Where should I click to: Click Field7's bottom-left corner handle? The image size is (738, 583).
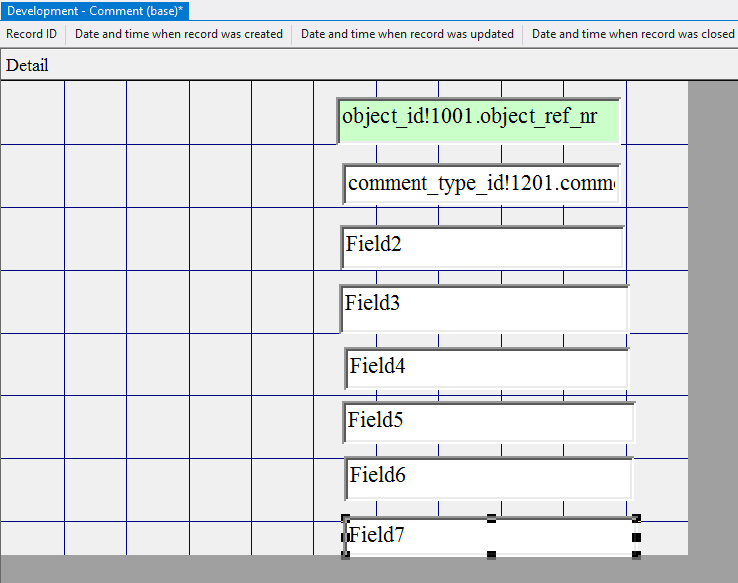pyautogui.click(x=346, y=554)
